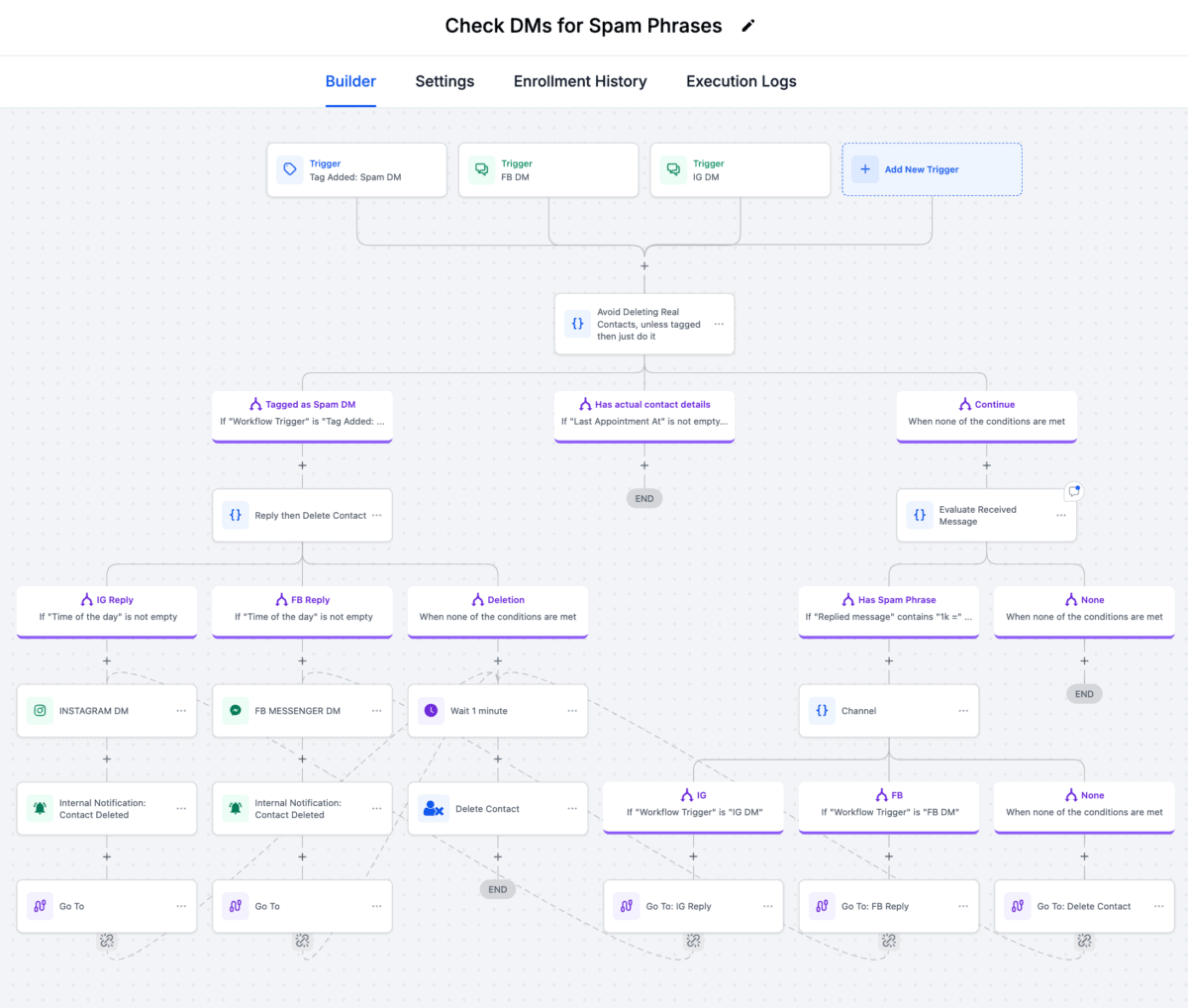Image resolution: width=1188 pixels, height=1008 pixels.
Task: Click the unlink icon below Go To: IG Reply
Action: click(693, 941)
